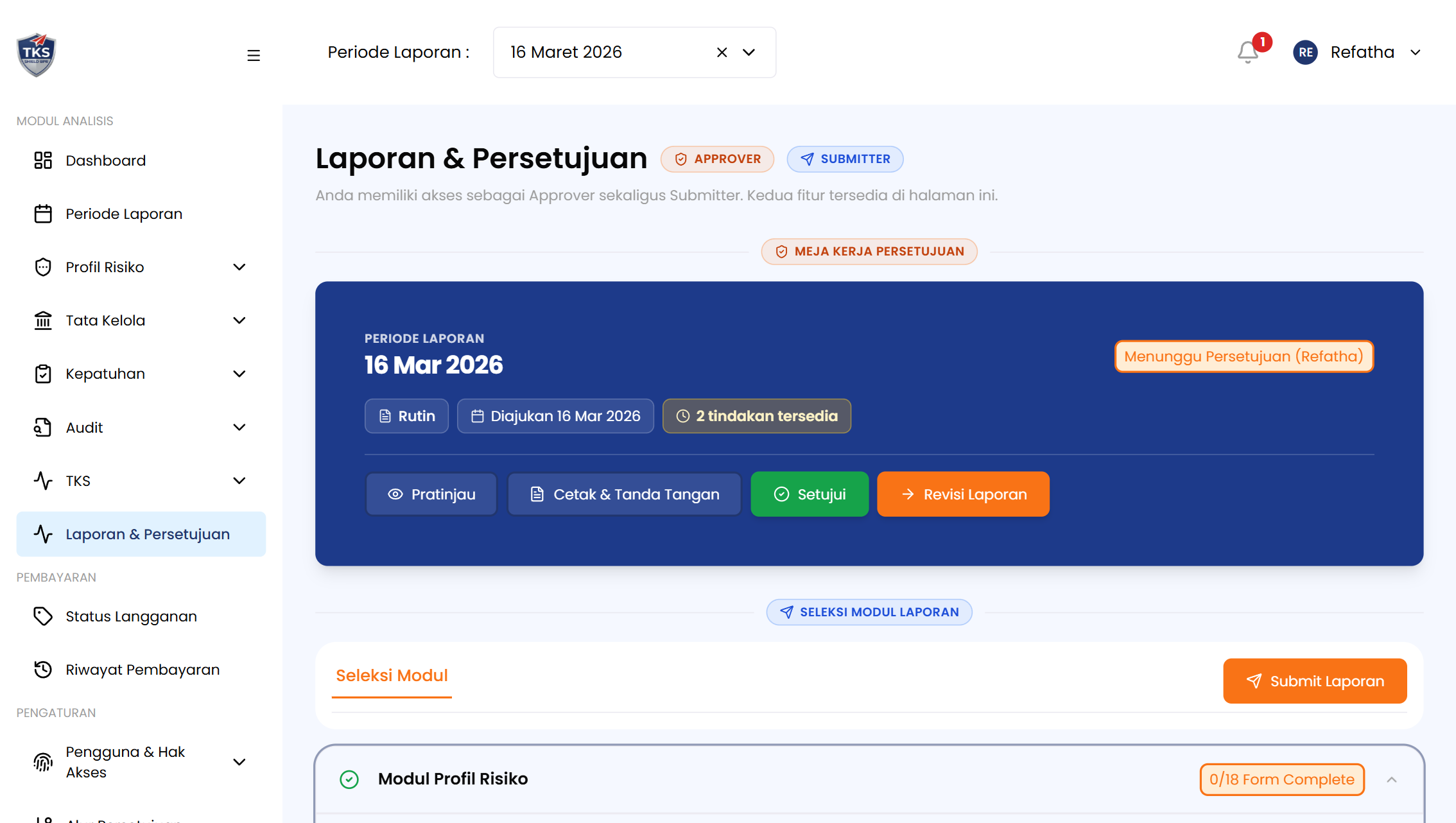Click the TKS shield logo
The width and height of the screenshot is (1456, 823).
(x=36, y=54)
